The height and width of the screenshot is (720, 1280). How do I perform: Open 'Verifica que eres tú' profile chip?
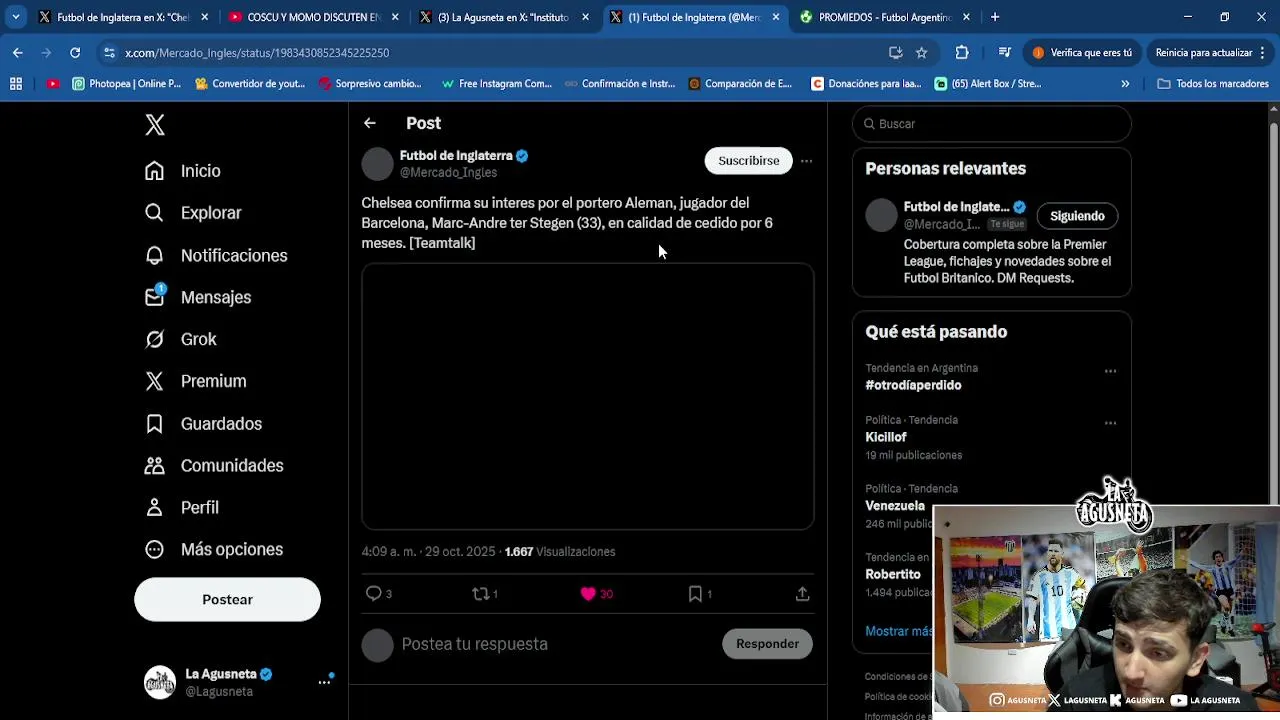point(1082,53)
